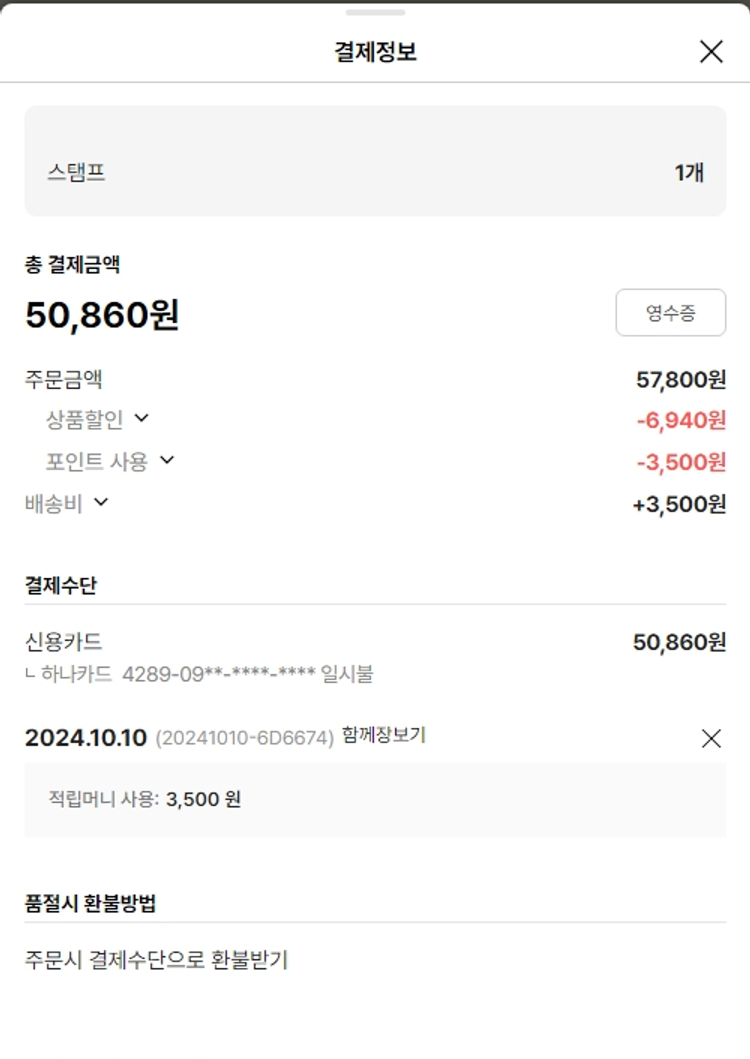Click the 하나카드 card number line
Viewport: 750px width, 1059px height.
click(199, 674)
